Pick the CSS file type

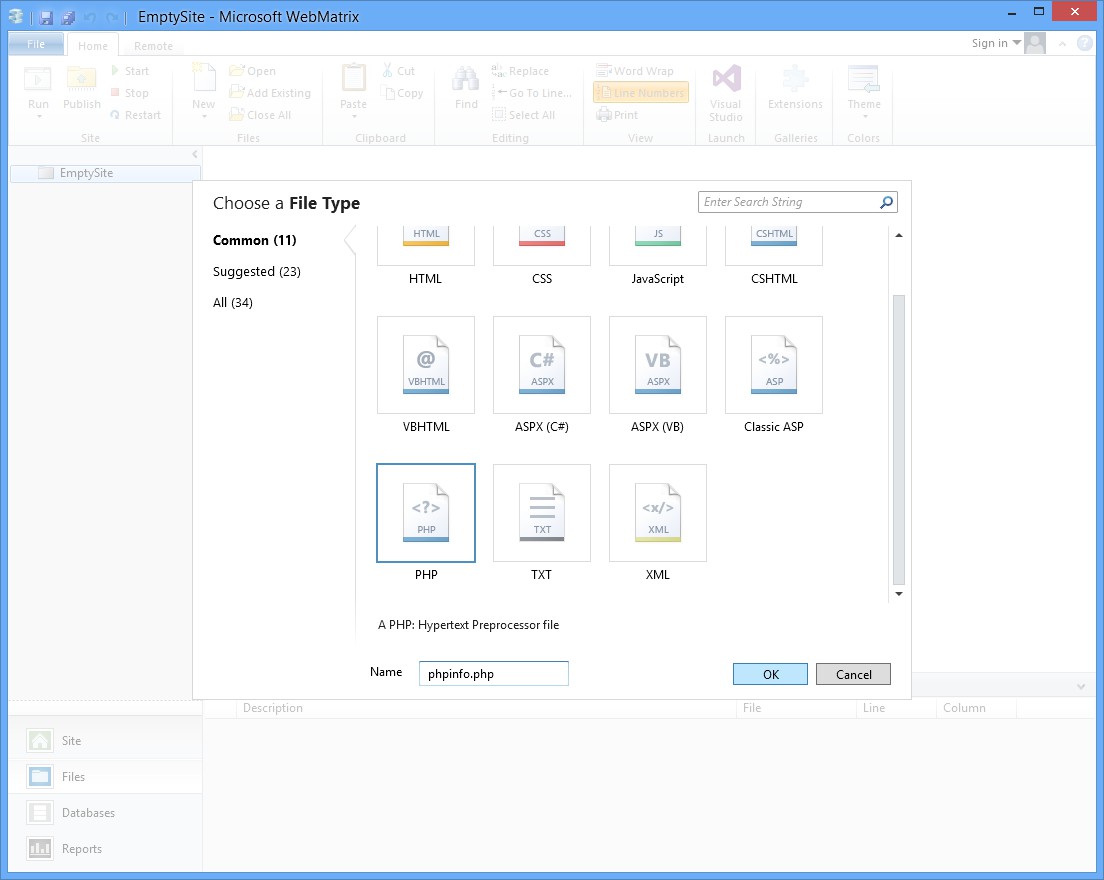[x=541, y=246]
